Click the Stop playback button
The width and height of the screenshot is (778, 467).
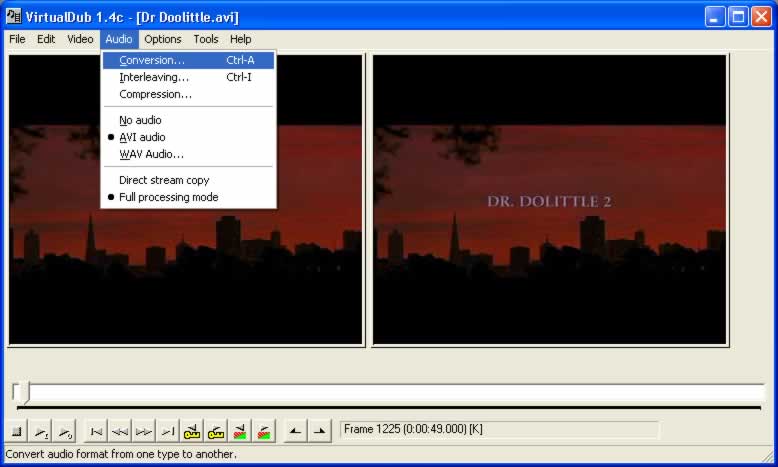(x=16, y=431)
